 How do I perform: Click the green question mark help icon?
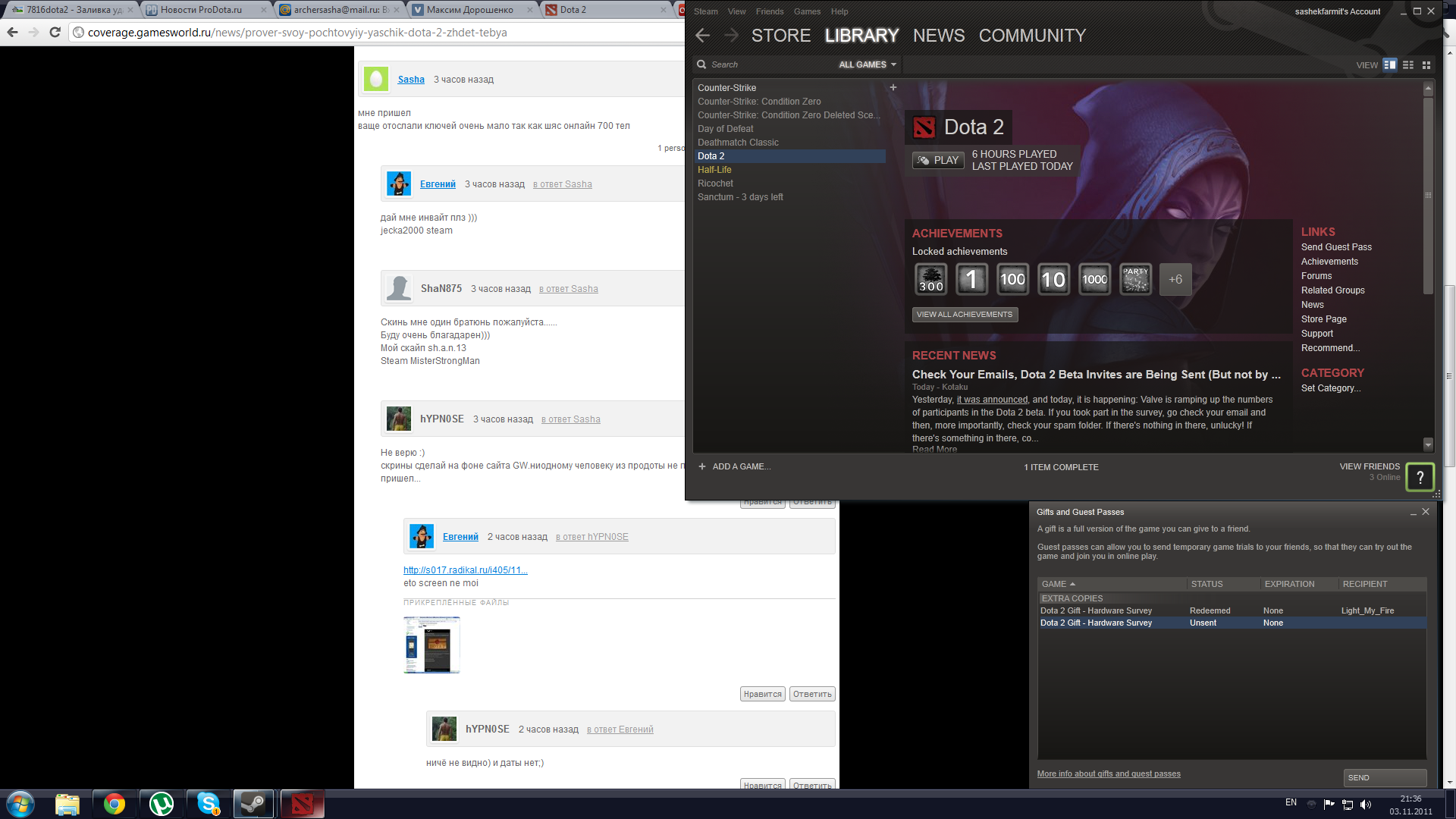(1420, 477)
